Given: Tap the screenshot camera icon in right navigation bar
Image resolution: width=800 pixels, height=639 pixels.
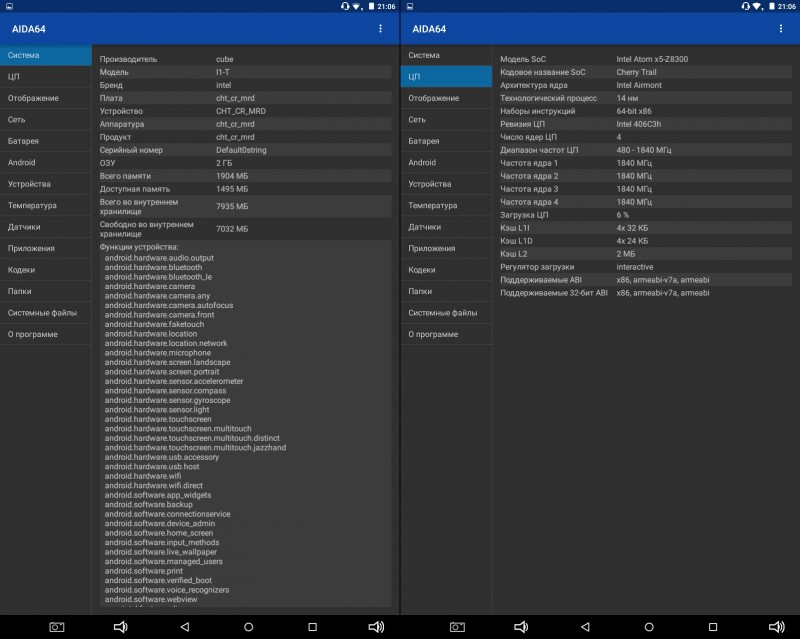Looking at the screenshot, I should [457, 627].
